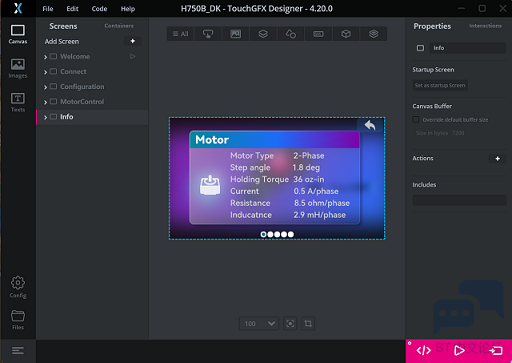
Task: Click the motor icon on canvas
Action: [210, 185]
